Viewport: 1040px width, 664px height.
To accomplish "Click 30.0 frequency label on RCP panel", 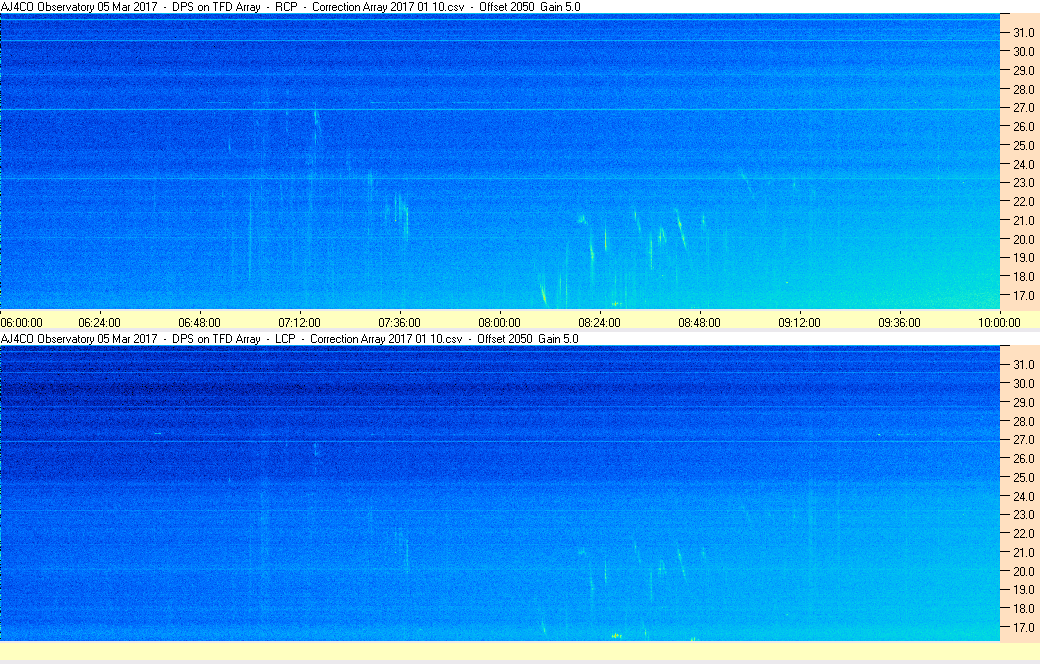I will point(1023,51).
